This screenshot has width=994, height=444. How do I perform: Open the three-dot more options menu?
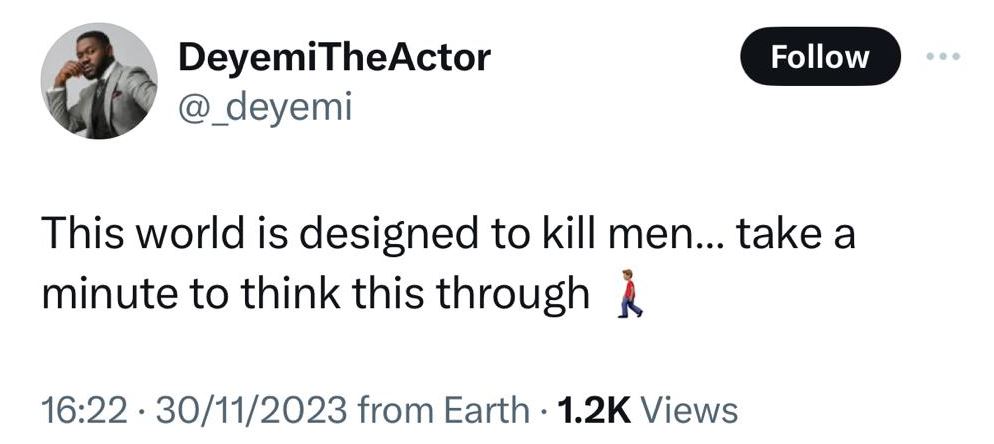point(942,57)
